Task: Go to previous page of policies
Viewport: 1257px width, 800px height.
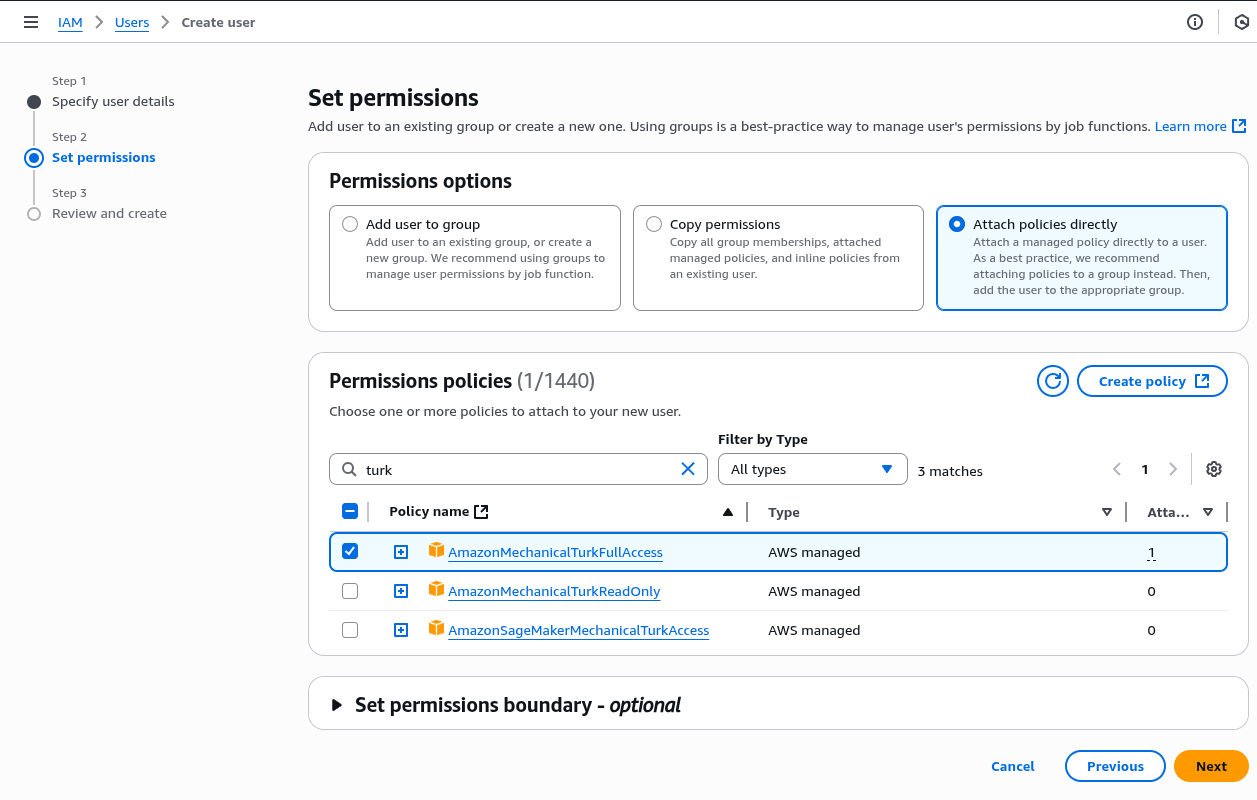Action: pos(1117,469)
